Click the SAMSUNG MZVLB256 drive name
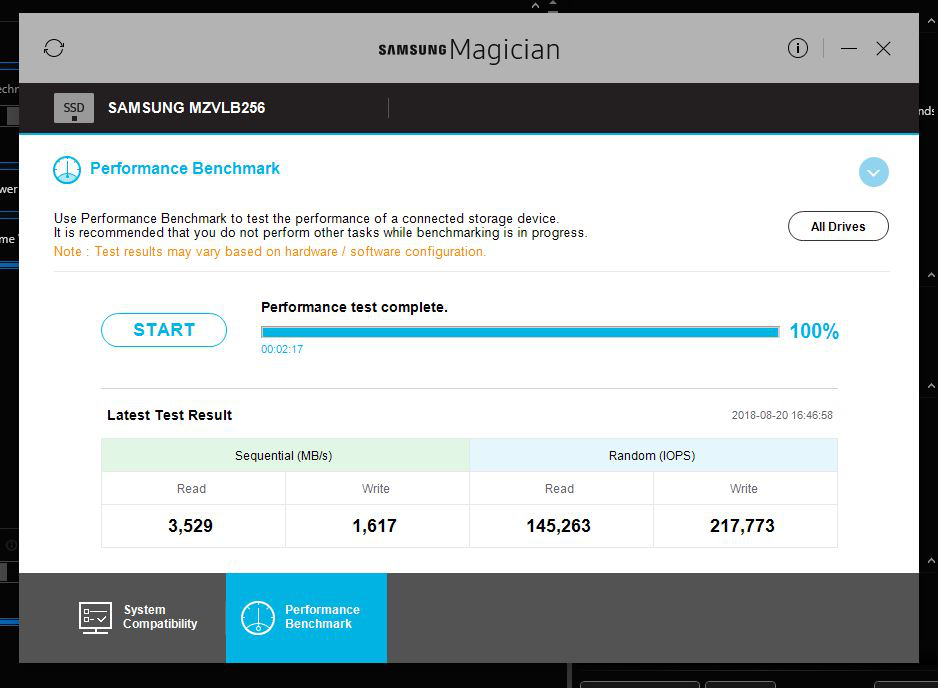 186,108
